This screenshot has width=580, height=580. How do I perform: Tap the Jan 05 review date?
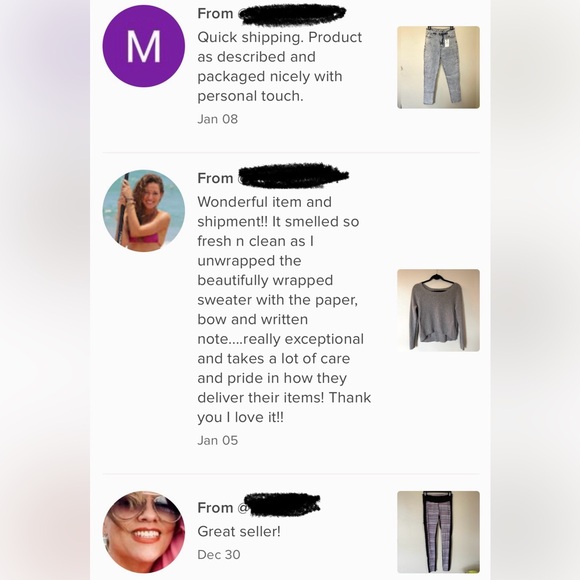(218, 440)
